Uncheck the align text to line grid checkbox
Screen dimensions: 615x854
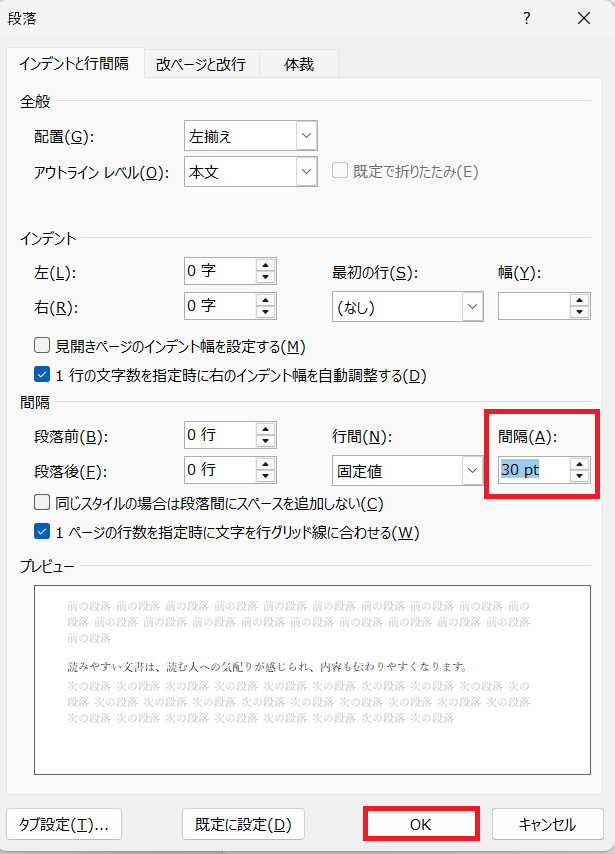[x=42, y=532]
